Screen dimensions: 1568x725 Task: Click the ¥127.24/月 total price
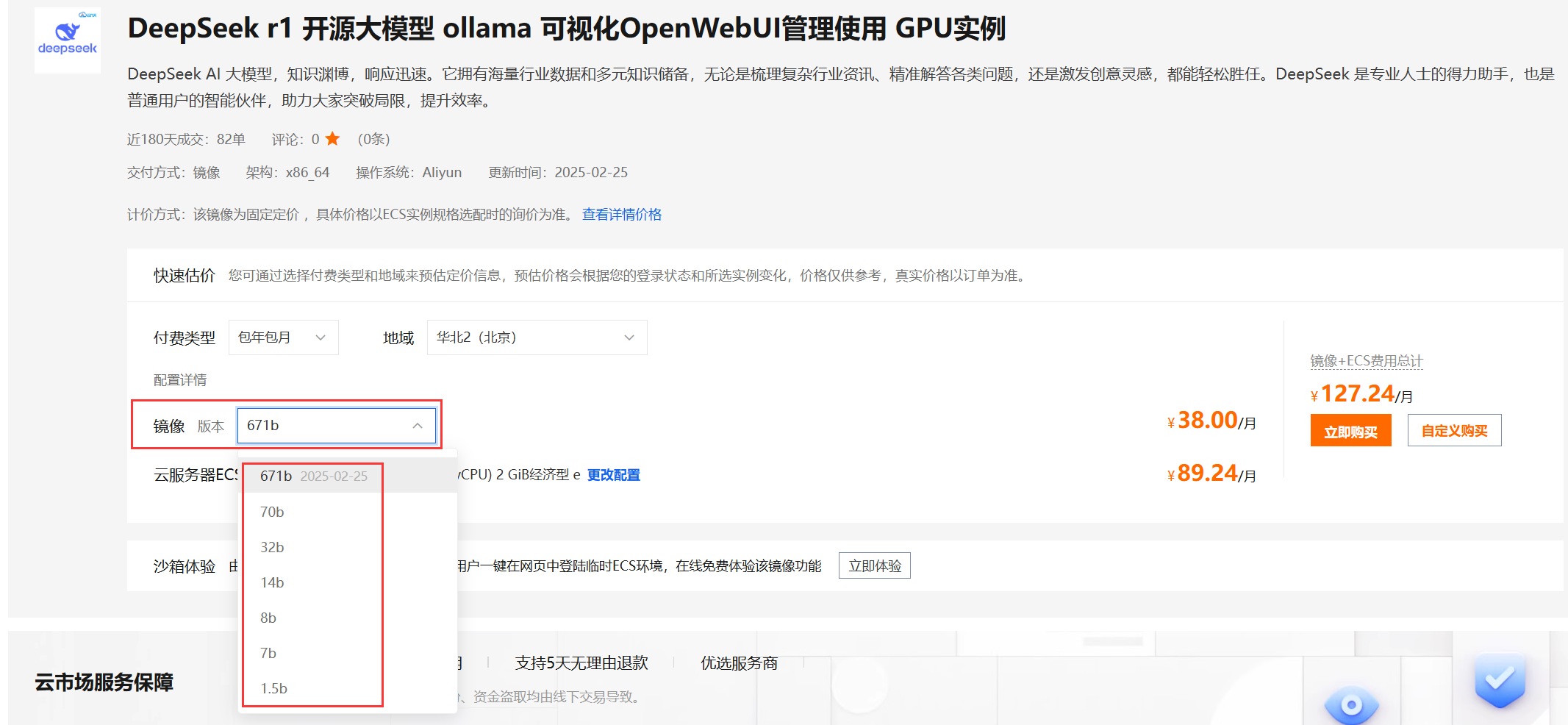point(1361,394)
